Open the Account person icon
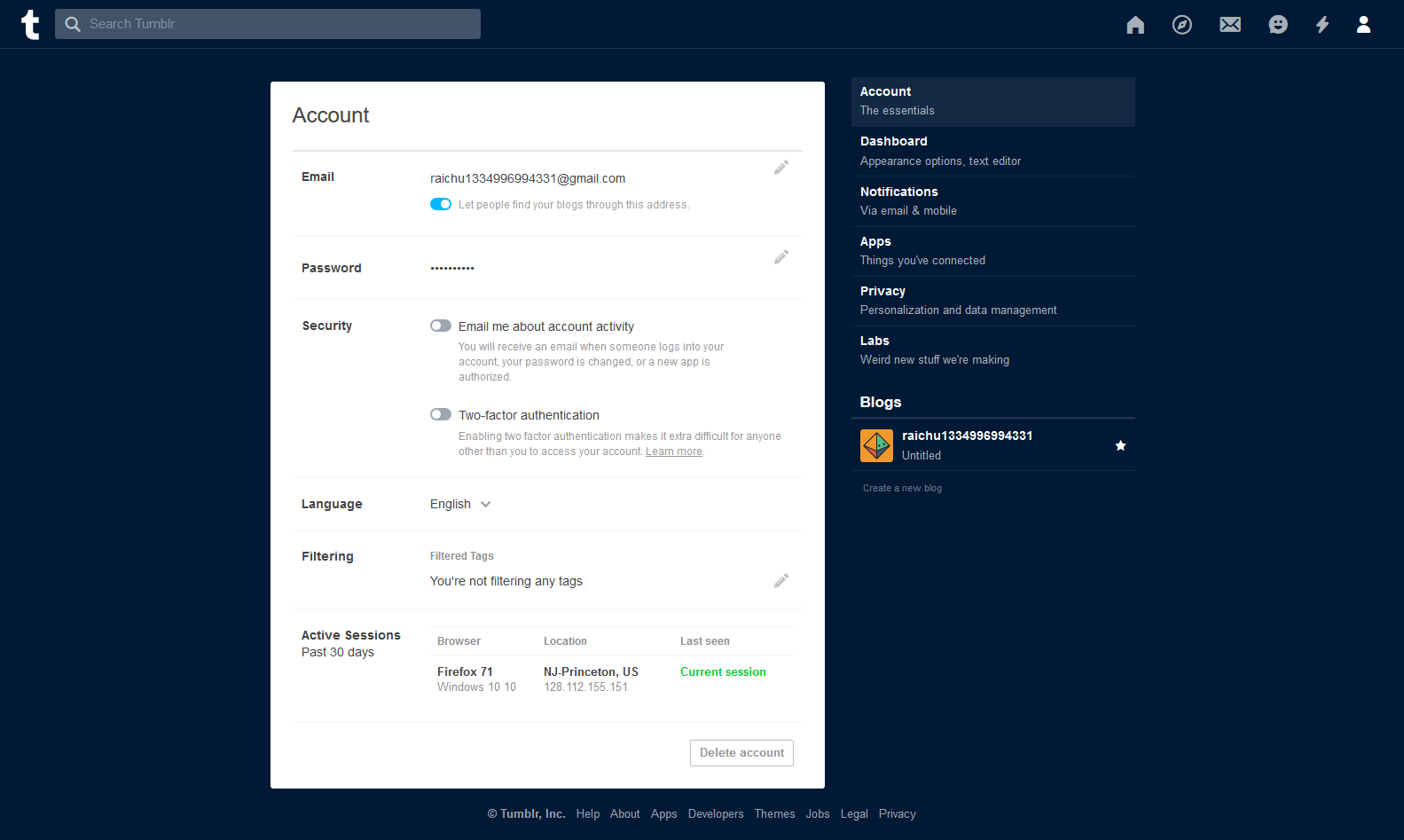1404x840 pixels. [1364, 25]
